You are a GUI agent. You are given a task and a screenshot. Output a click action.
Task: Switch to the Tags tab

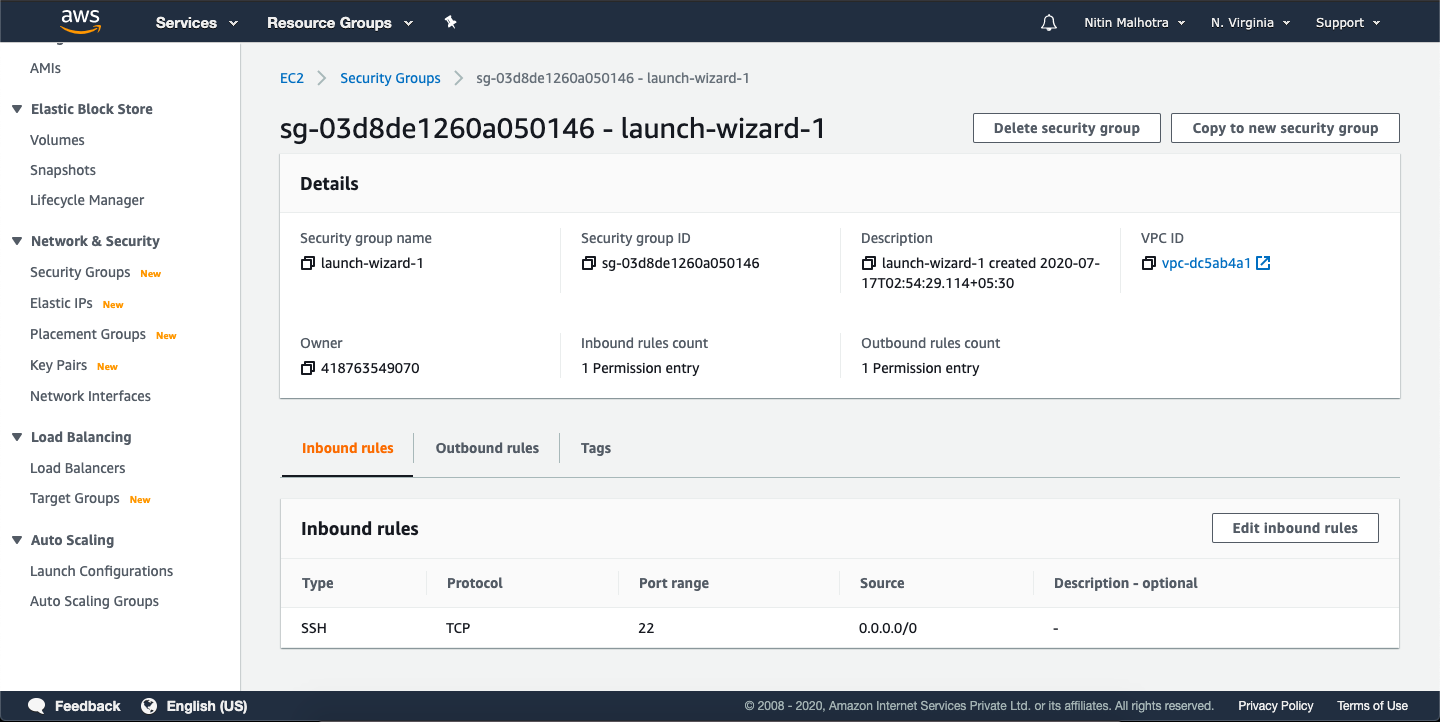coord(596,448)
